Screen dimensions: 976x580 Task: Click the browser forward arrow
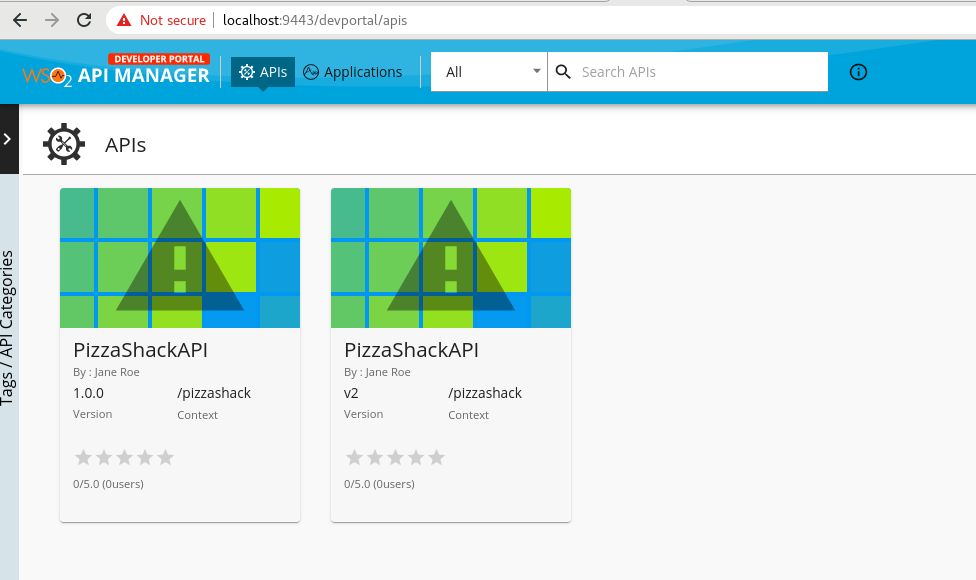point(52,21)
